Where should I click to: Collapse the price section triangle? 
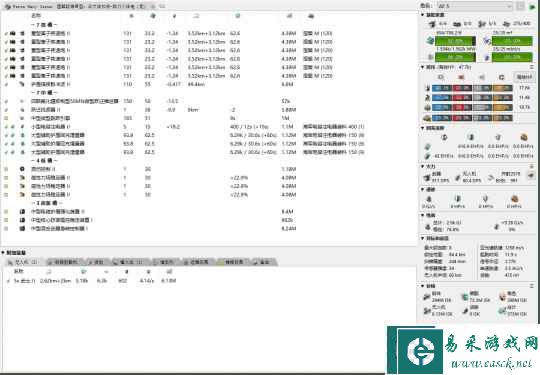(423, 286)
